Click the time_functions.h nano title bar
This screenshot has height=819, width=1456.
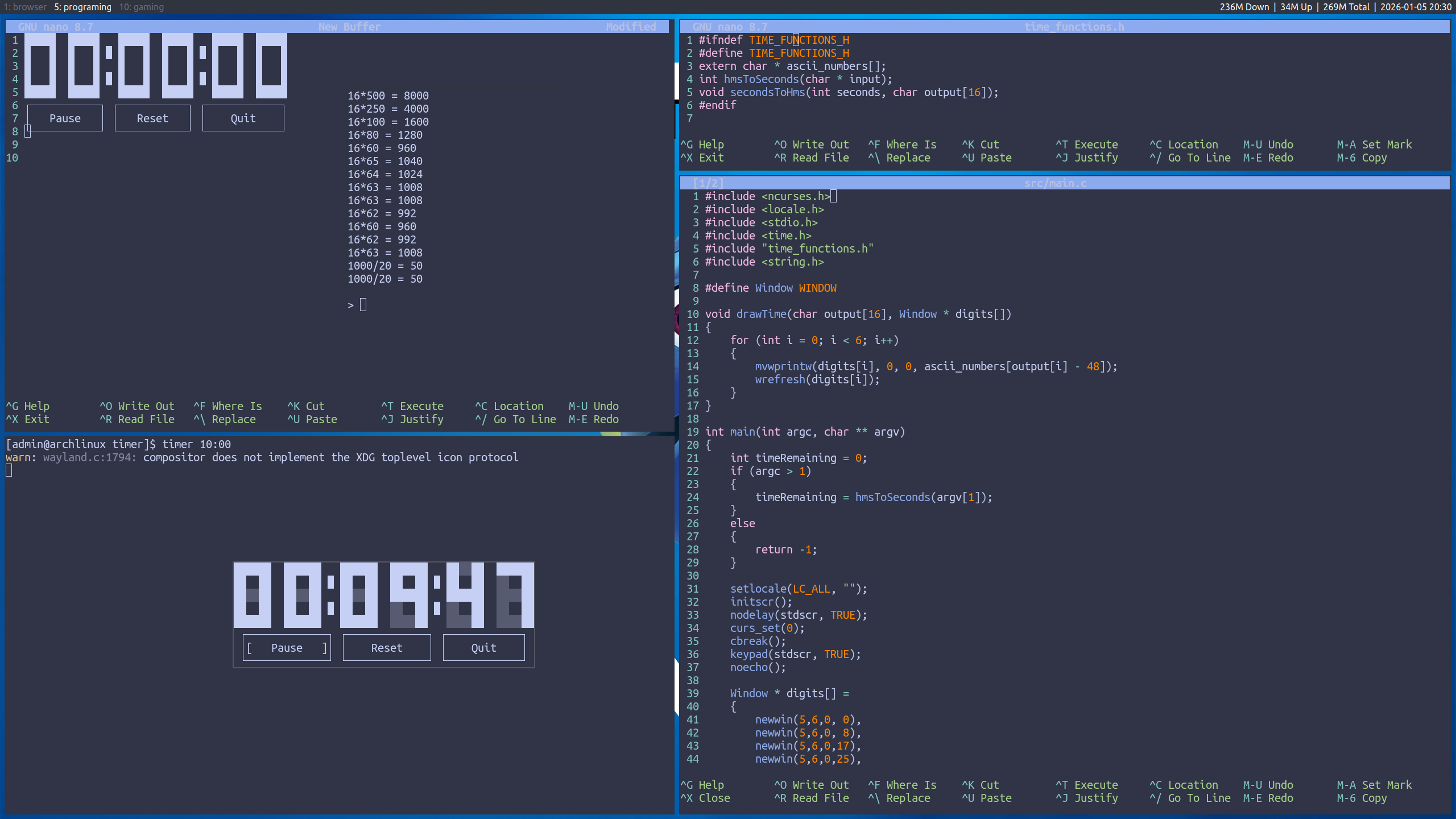(x=1073, y=27)
